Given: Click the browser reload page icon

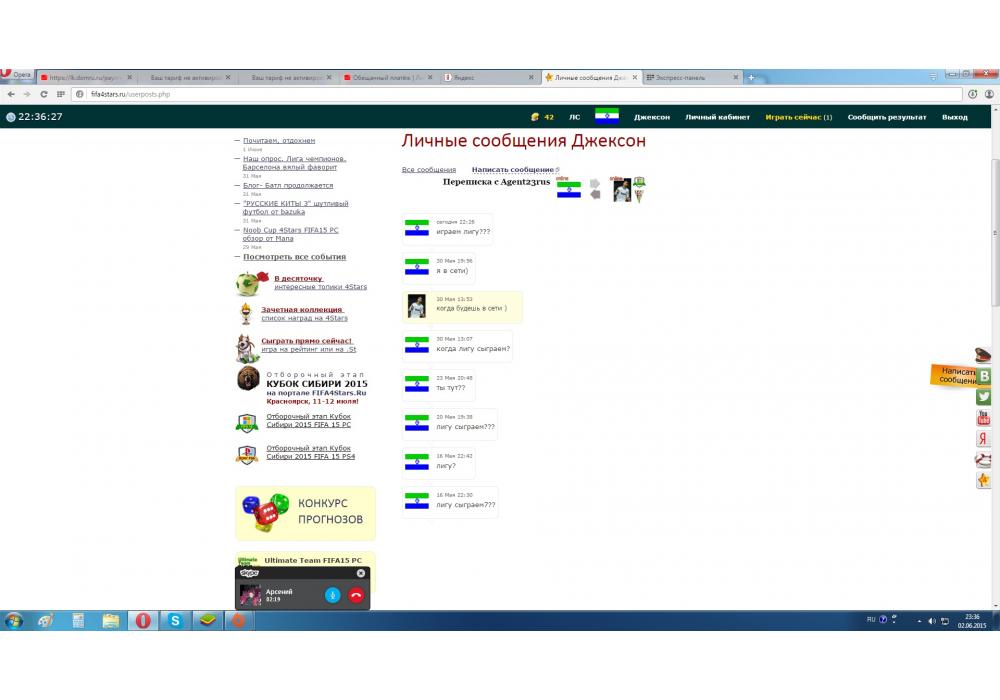Looking at the screenshot, I should point(44,94).
